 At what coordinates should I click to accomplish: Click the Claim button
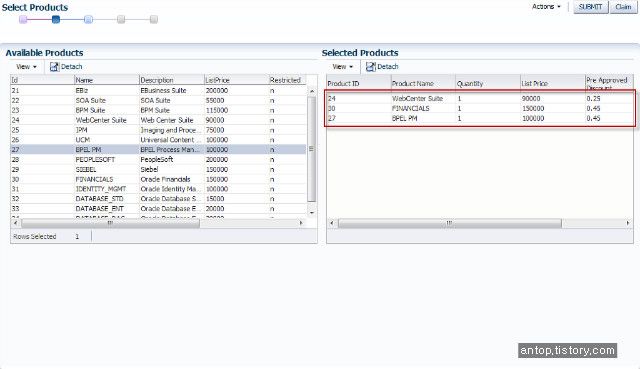tap(623, 7)
